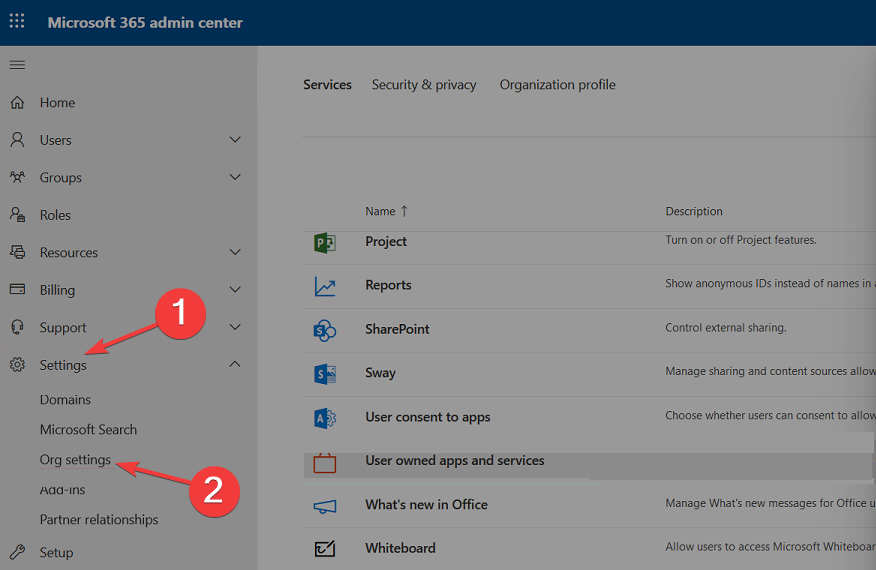This screenshot has width=876, height=570.
Task: Click the Whiteboard app icon
Action: 325,549
